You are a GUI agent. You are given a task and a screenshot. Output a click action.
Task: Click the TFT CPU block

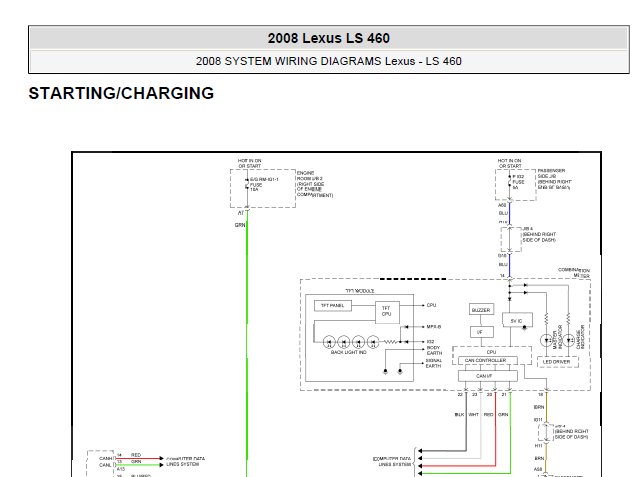click(x=386, y=311)
